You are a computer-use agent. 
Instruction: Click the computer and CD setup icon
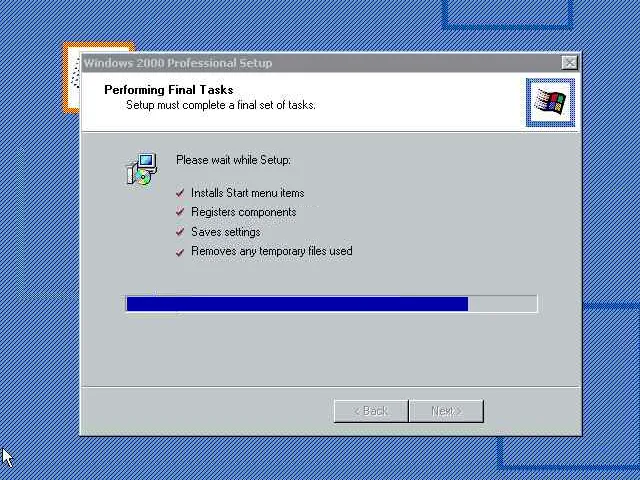[141, 169]
